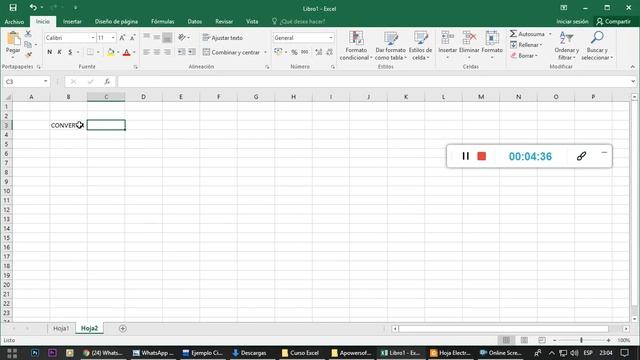640x360 pixels.
Task: Switch to the Datos tab
Action: tap(195, 22)
